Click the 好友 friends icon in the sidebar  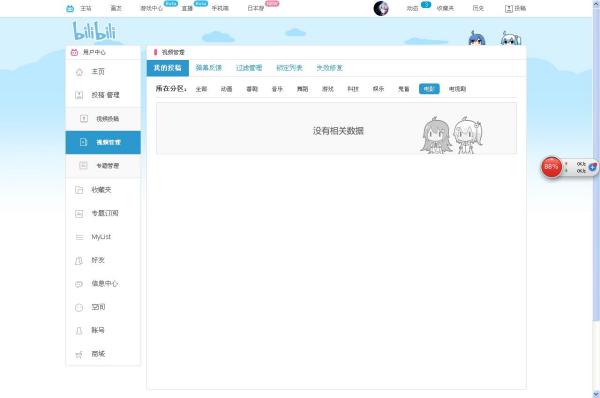pos(79,261)
